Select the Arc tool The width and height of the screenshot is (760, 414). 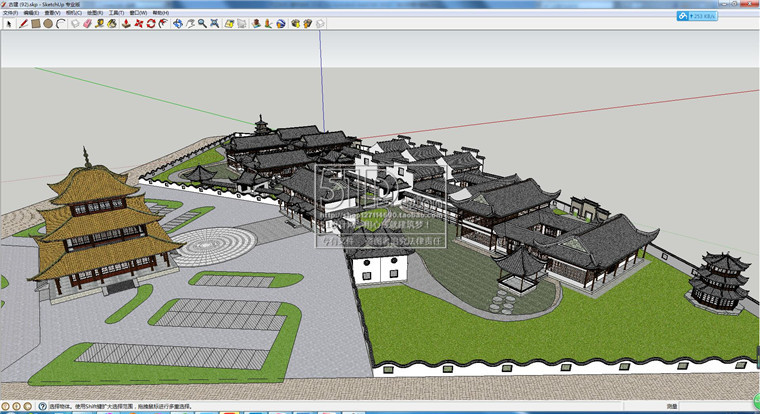pyautogui.click(x=61, y=24)
